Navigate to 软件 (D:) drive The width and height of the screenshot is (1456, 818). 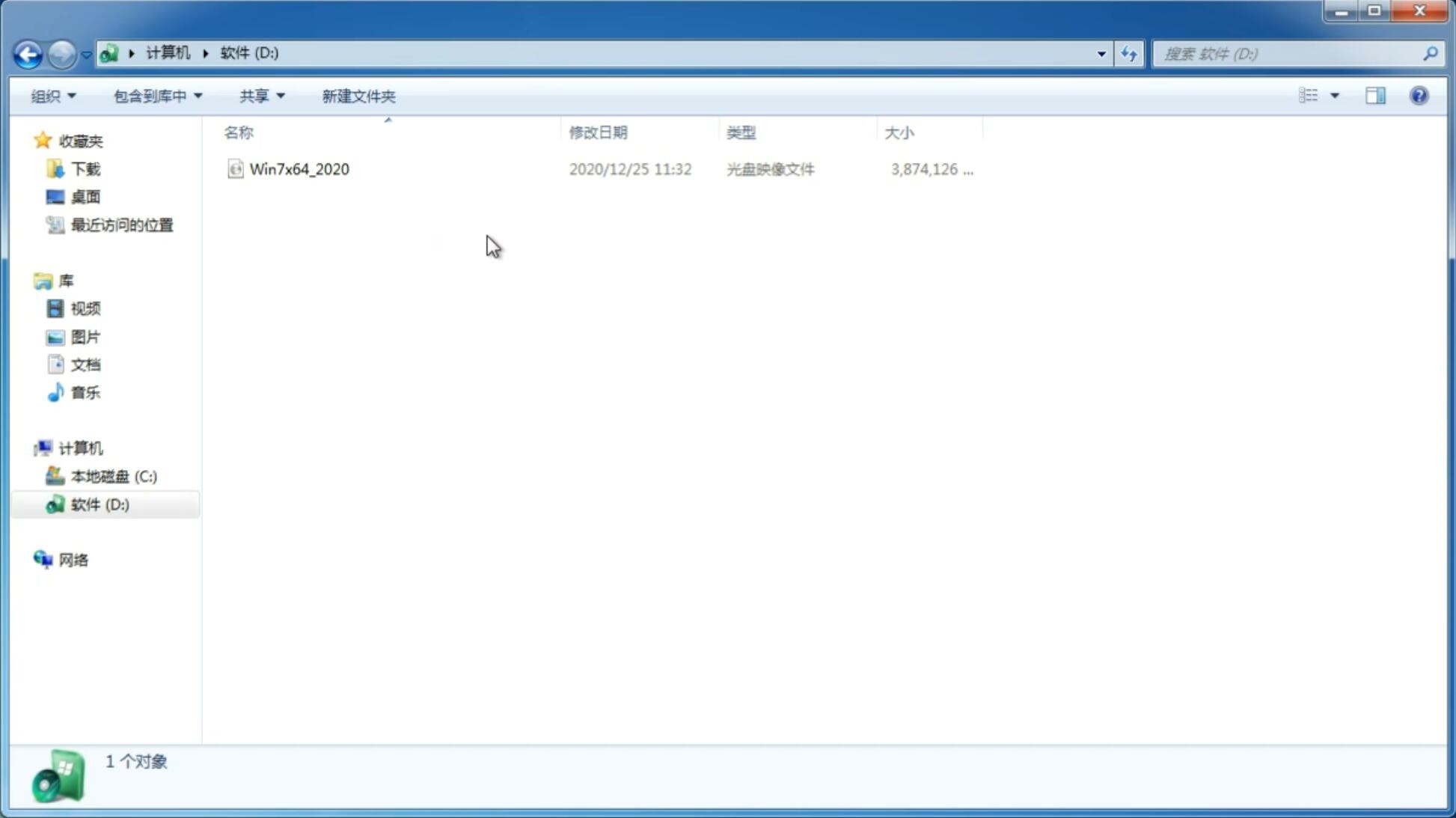(99, 503)
